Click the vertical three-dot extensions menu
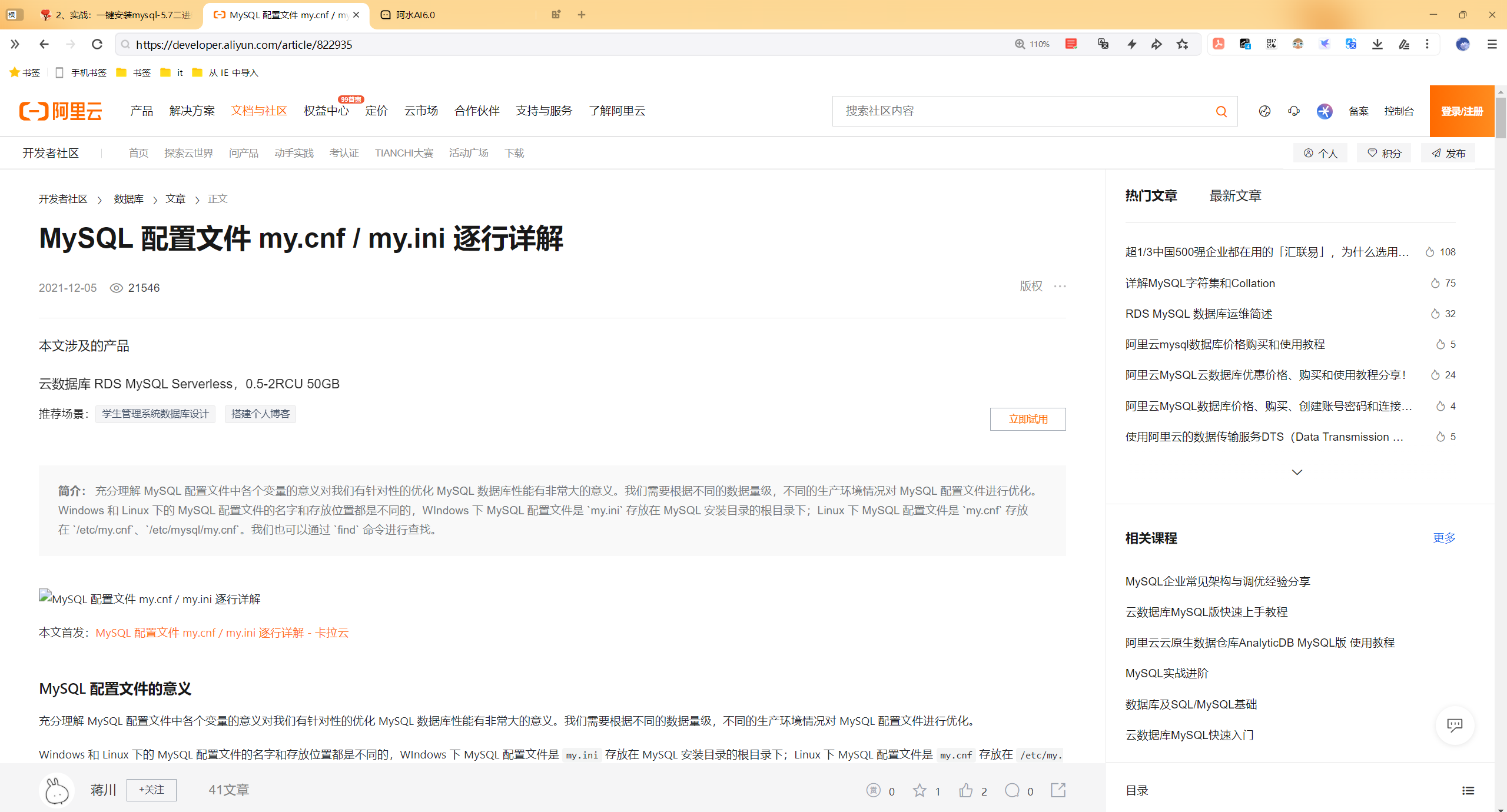This screenshot has width=1507, height=812. click(1427, 44)
